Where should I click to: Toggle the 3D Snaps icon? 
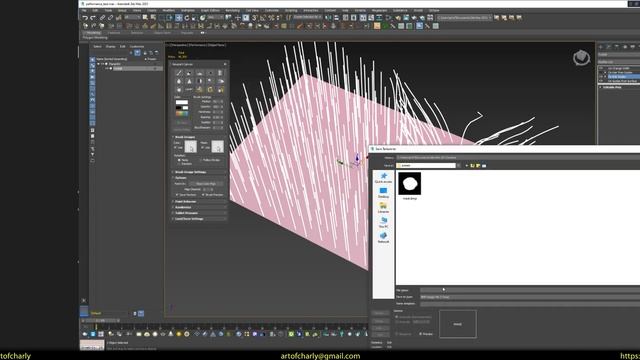click(254, 18)
